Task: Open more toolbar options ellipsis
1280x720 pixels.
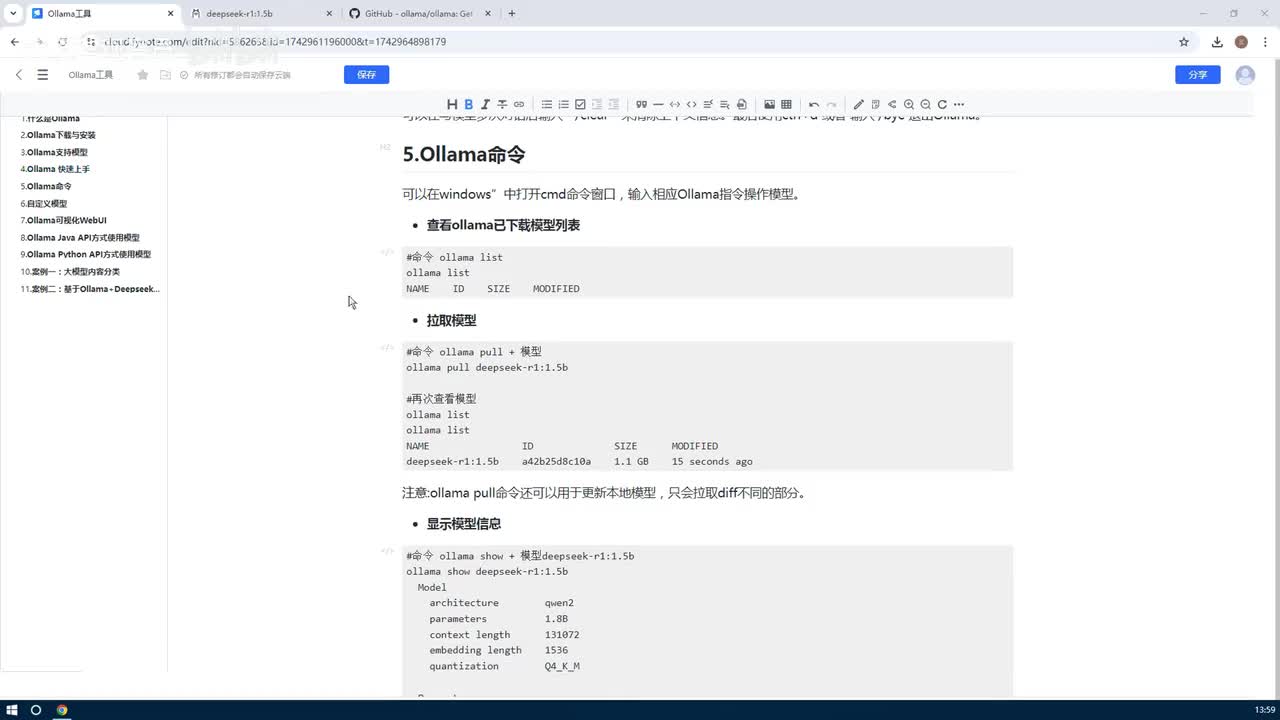Action: 959,104
